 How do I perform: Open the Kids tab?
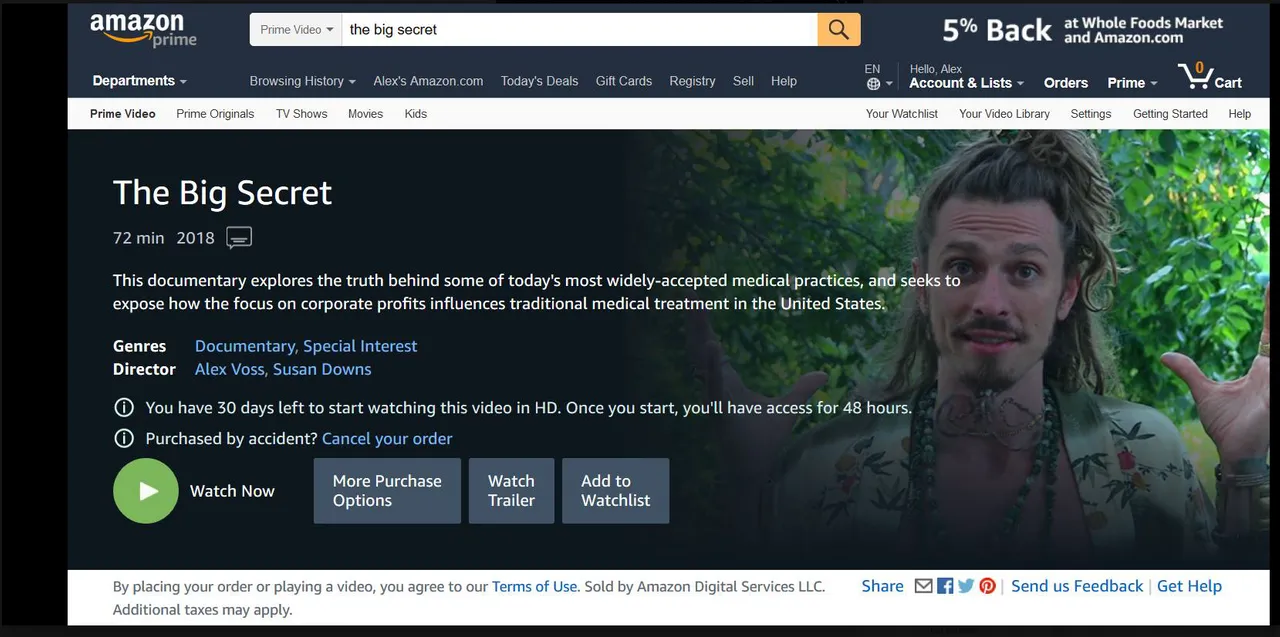tap(416, 114)
